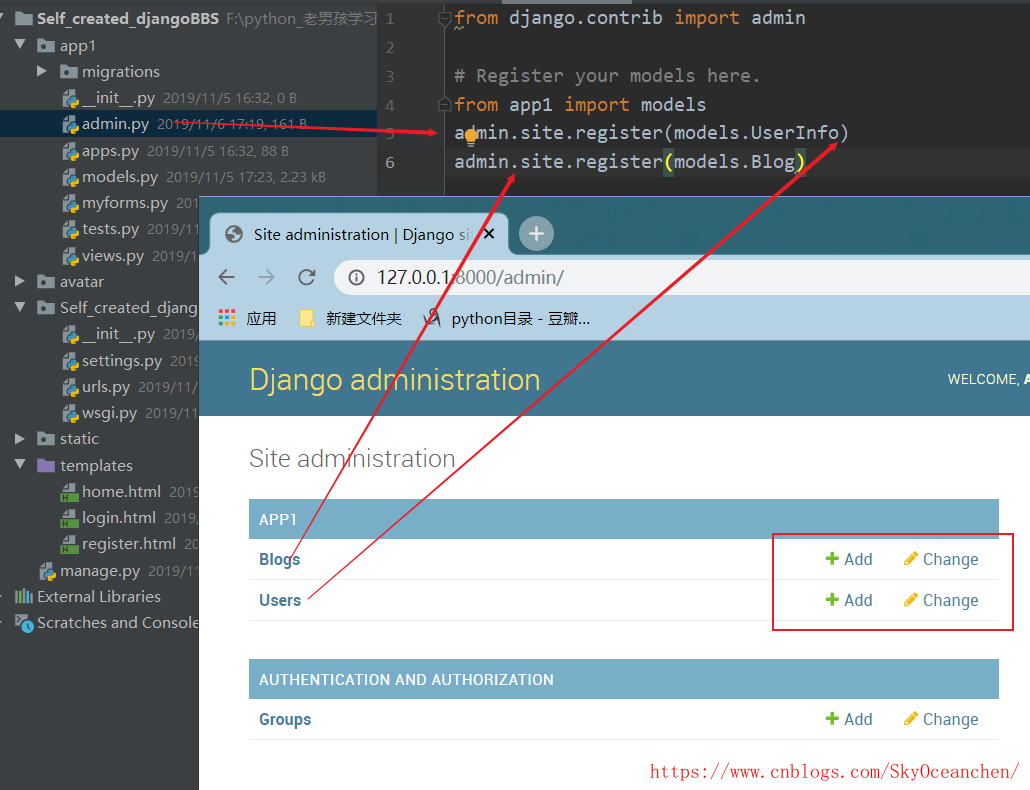Click the address bar URL field
This screenshot has width=1030, height=790.
click(x=681, y=277)
